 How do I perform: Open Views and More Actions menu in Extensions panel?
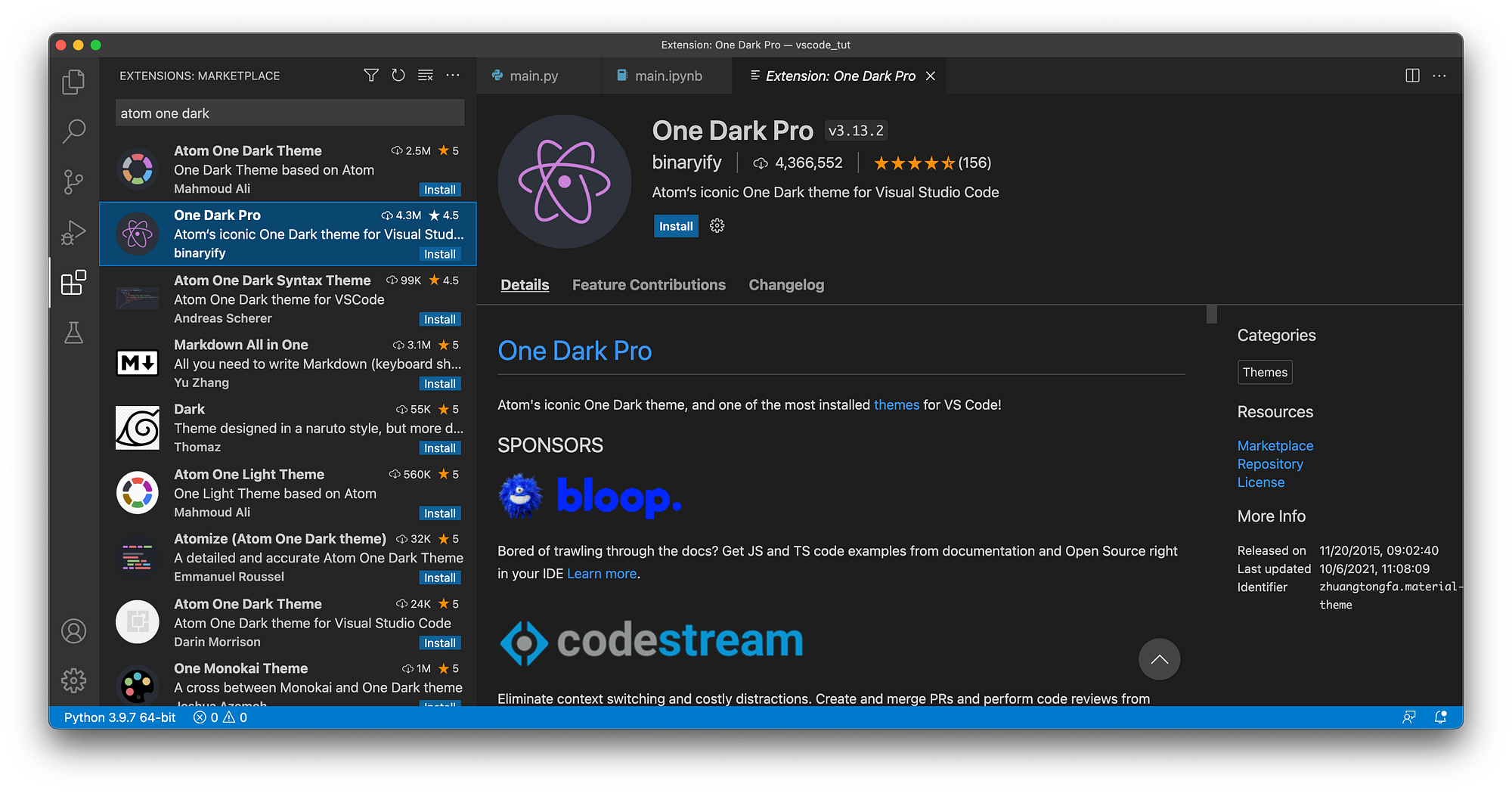453,76
